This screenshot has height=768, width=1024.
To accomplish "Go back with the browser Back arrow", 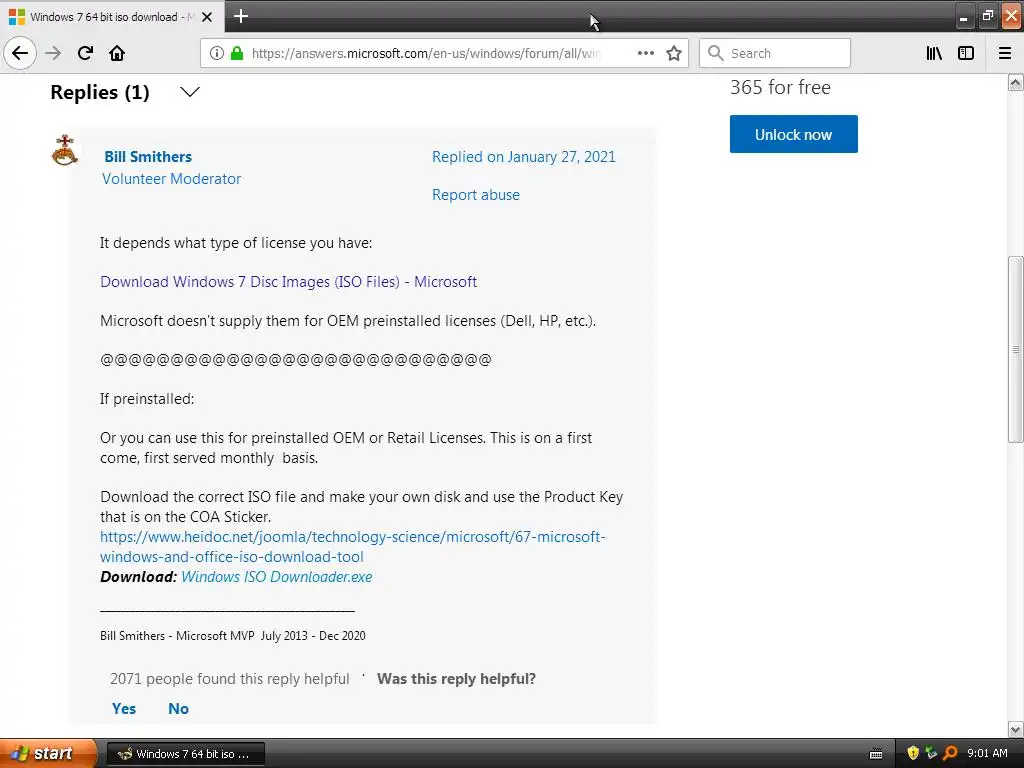I will pyautogui.click(x=20, y=53).
